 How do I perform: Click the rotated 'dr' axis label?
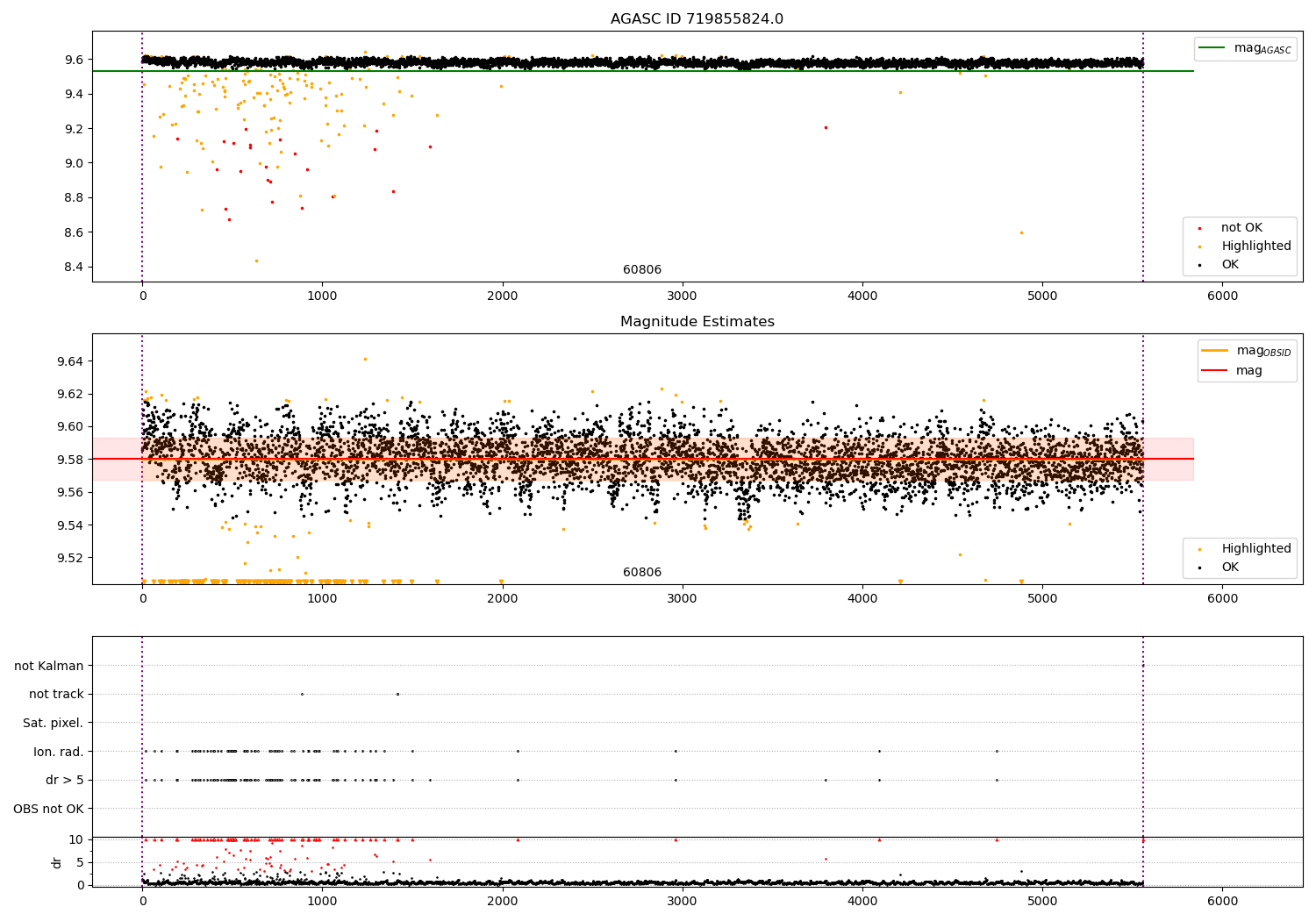pyautogui.click(x=57, y=862)
